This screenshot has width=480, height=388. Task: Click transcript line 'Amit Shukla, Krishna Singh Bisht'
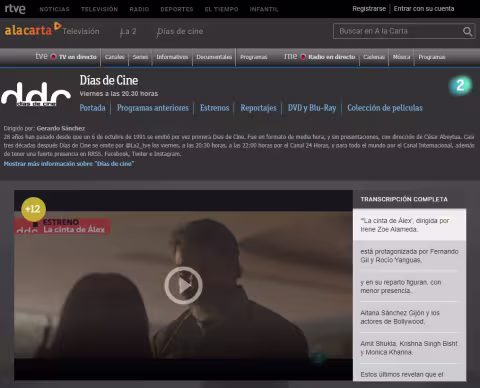coord(409,348)
